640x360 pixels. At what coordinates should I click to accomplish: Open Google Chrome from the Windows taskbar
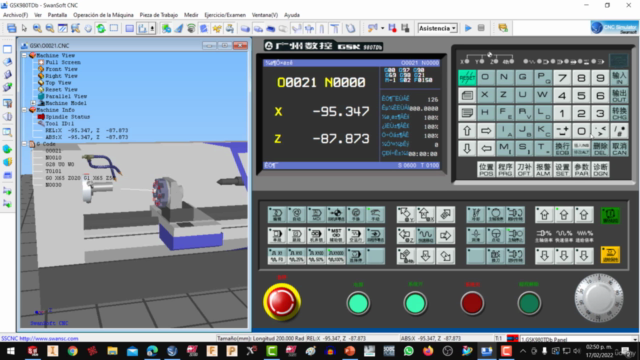(x=73, y=351)
